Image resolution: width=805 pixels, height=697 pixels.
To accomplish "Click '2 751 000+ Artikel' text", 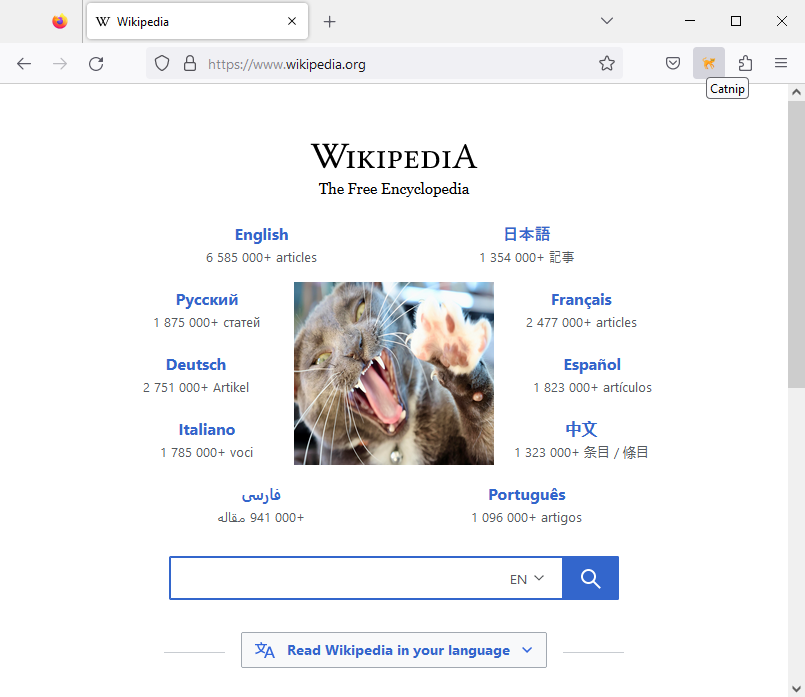I will click(196, 388).
